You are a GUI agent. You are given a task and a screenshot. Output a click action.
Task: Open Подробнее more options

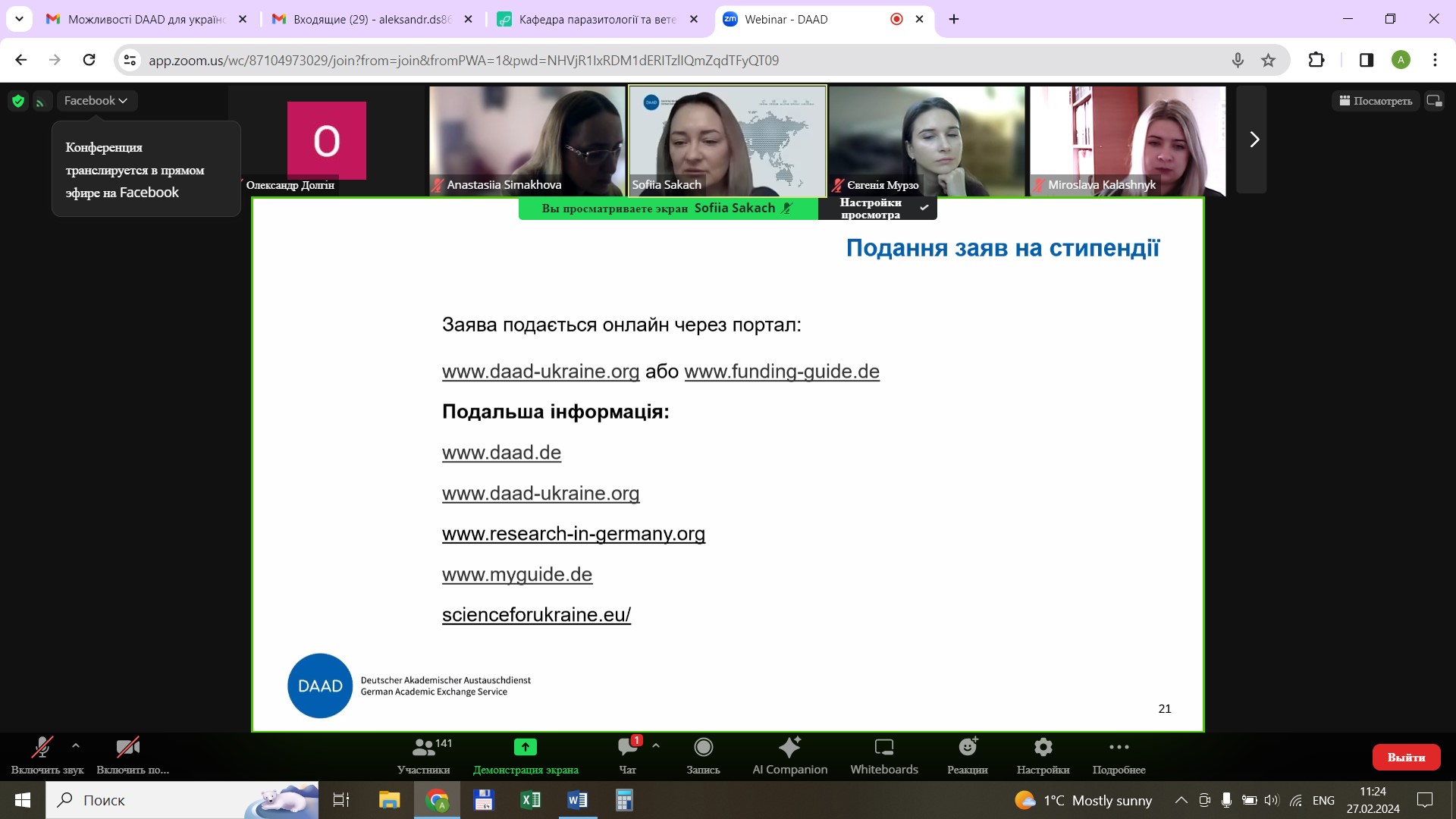click(1119, 755)
